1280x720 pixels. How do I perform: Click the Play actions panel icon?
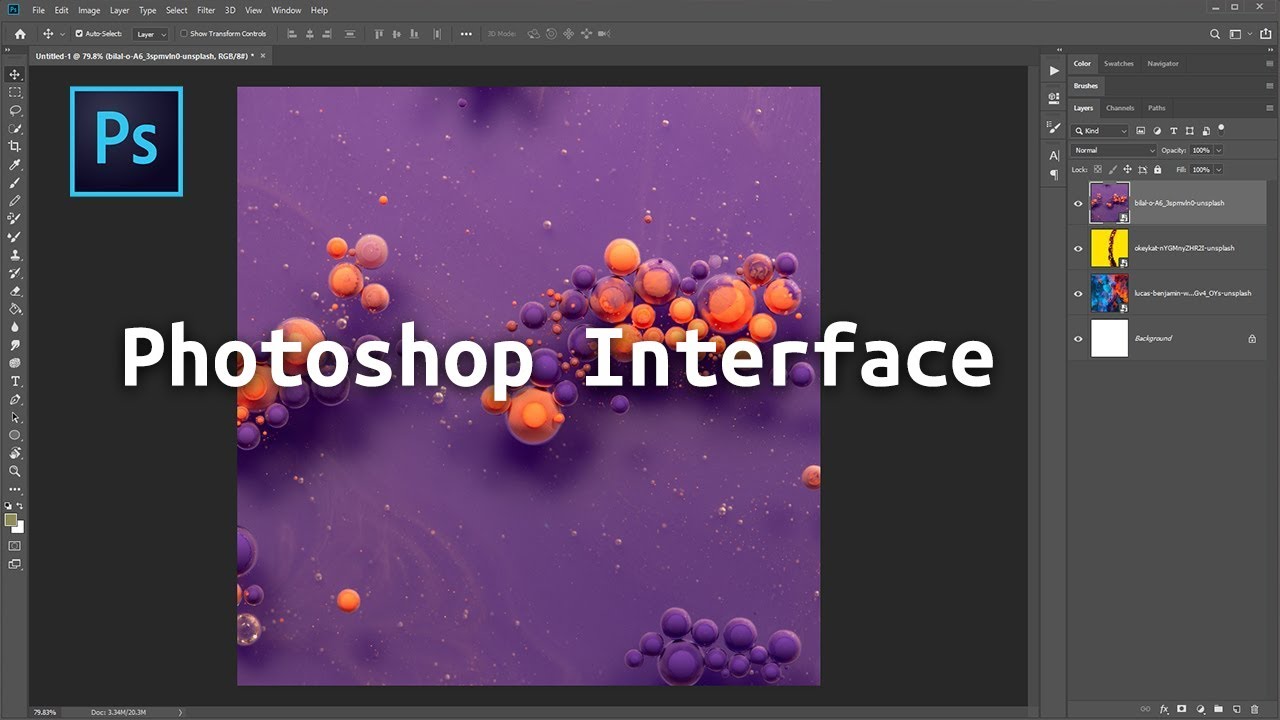[1054, 71]
